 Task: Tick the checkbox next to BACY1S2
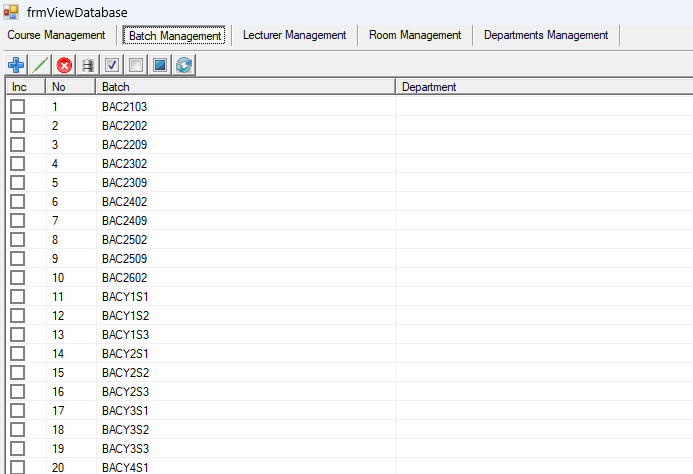18,316
